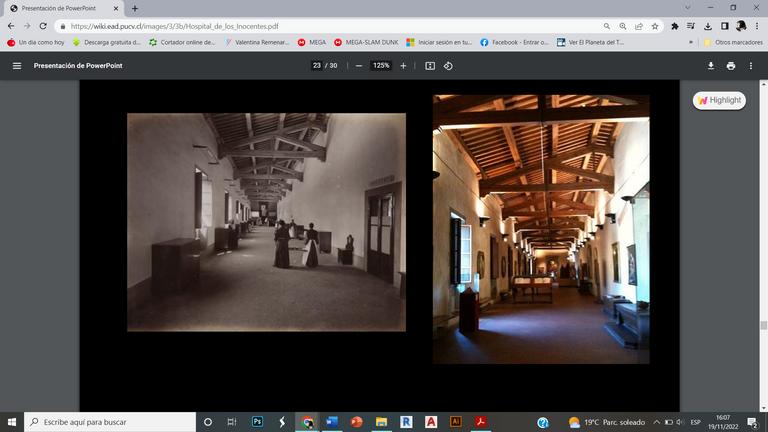The image size is (768, 432).
Task: Open bookmark Cortador online de...
Action: (182, 43)
